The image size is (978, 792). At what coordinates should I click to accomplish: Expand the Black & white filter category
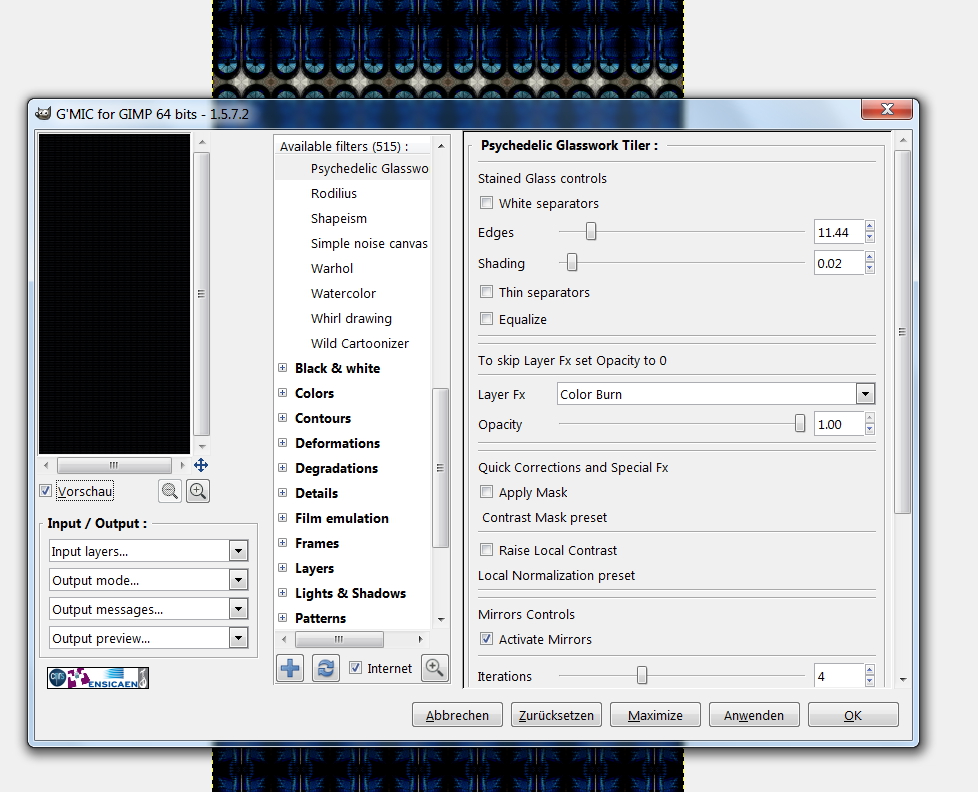(283, 368)
